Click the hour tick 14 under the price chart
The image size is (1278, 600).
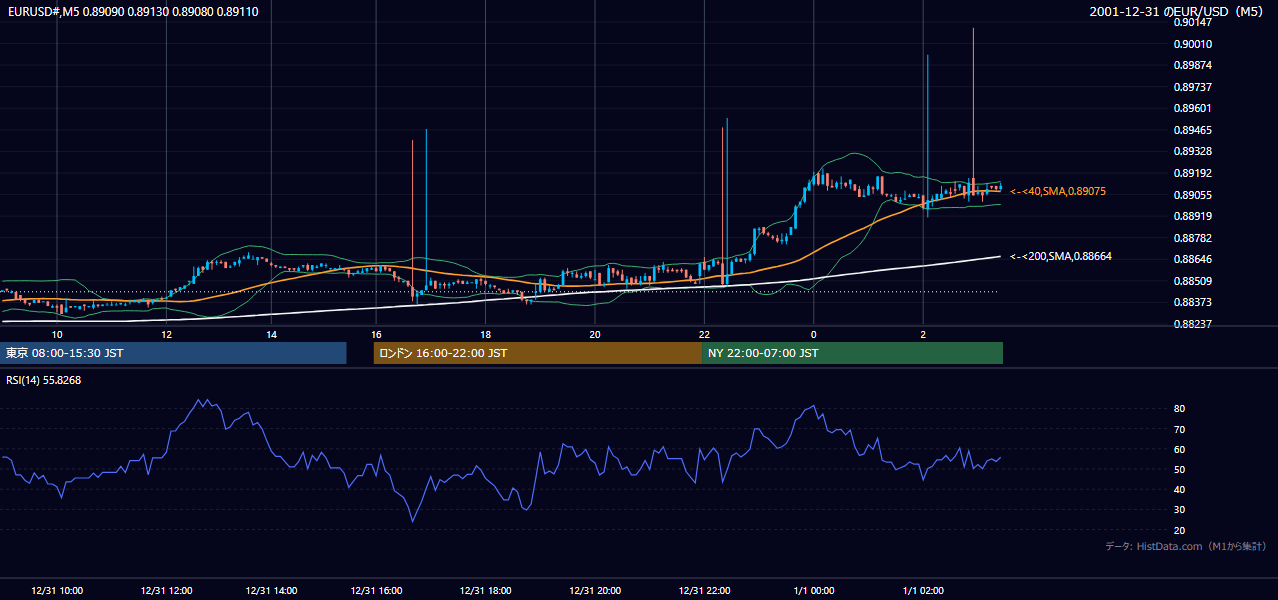271,334
